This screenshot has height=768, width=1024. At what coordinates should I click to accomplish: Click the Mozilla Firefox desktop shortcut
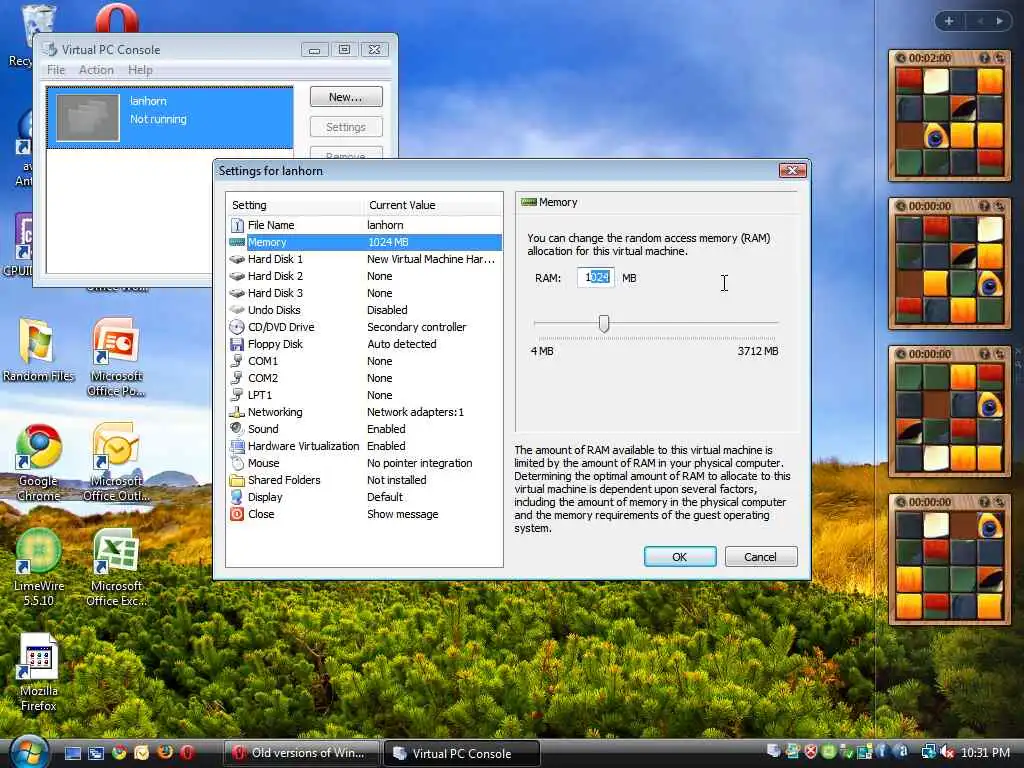click(x=39, y=673)
